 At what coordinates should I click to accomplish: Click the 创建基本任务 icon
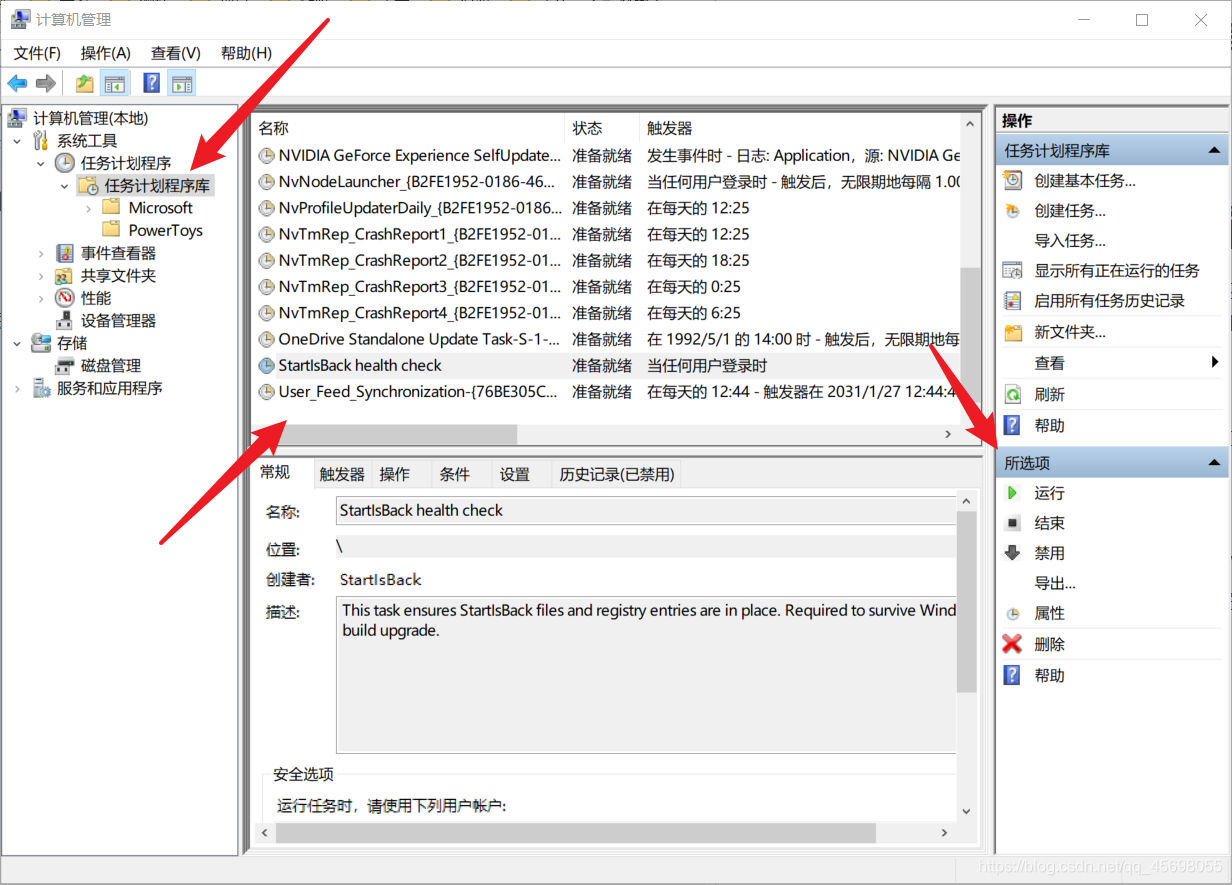tap(1013, 181)
